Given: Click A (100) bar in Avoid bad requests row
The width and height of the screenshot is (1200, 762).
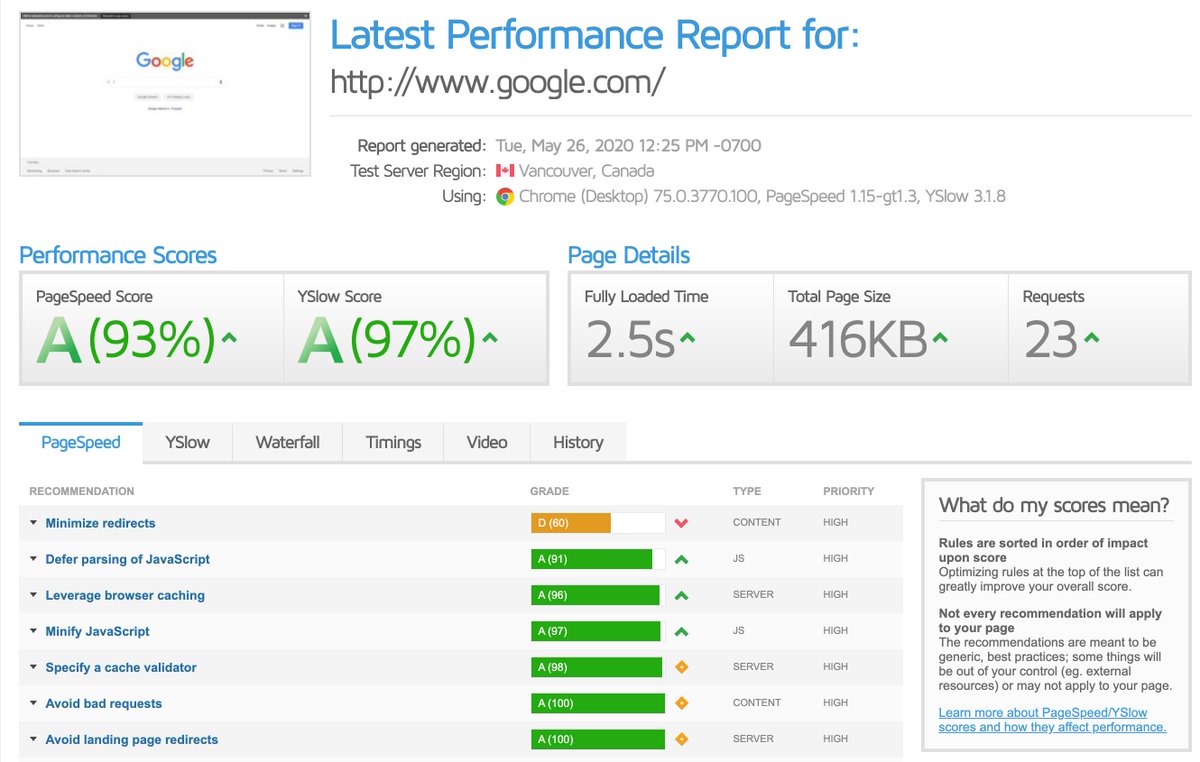Looking at the screenshot, I should pyautogui.click(x=598, y=703).
